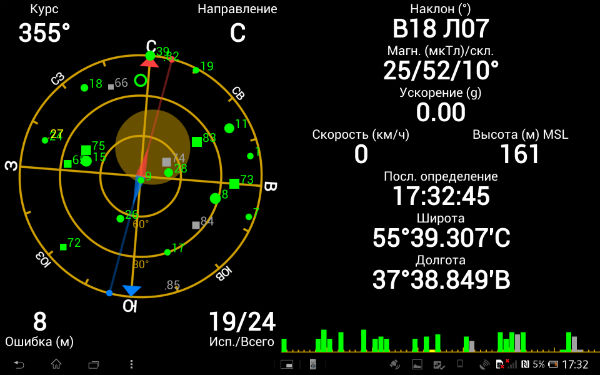Tap the battery icon in status bar
This screenshot has height=375, width=600.
[553, 364]
